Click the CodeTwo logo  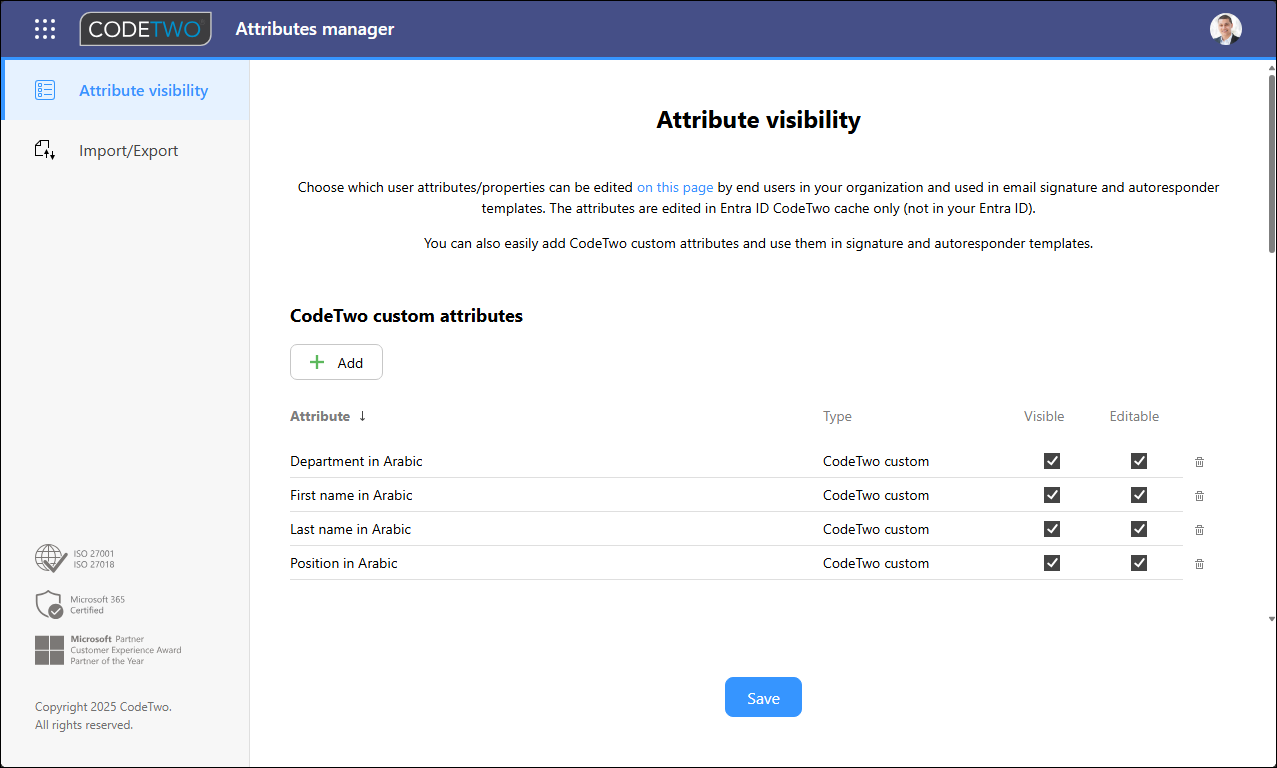point(146,29)
